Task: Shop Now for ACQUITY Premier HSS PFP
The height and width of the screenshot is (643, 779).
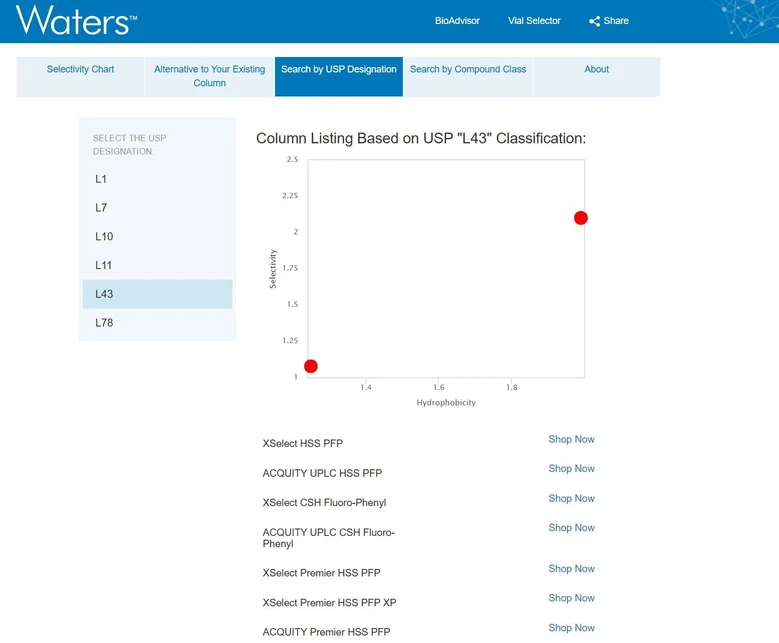Action: [x=571, y=628]
